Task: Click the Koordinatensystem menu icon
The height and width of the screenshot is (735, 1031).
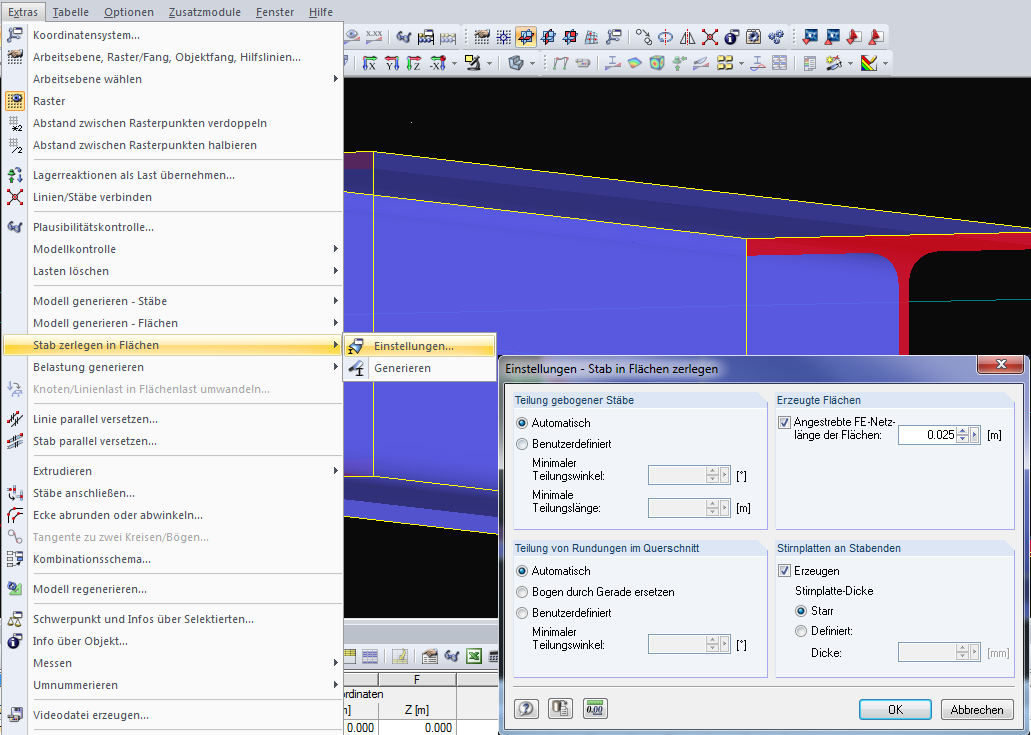Action: point(14,35)
